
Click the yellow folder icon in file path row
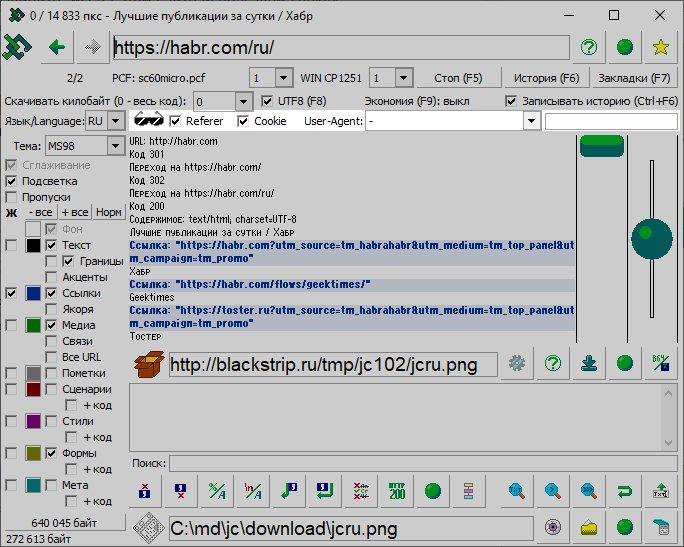click(x=589, y=527)
